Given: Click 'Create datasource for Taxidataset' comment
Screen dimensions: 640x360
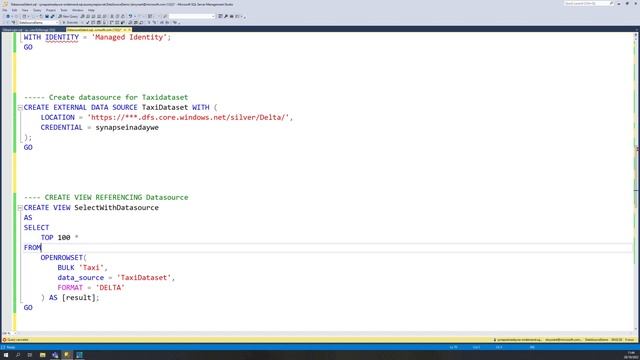Looking at the screenshot, I should (118, 97).
